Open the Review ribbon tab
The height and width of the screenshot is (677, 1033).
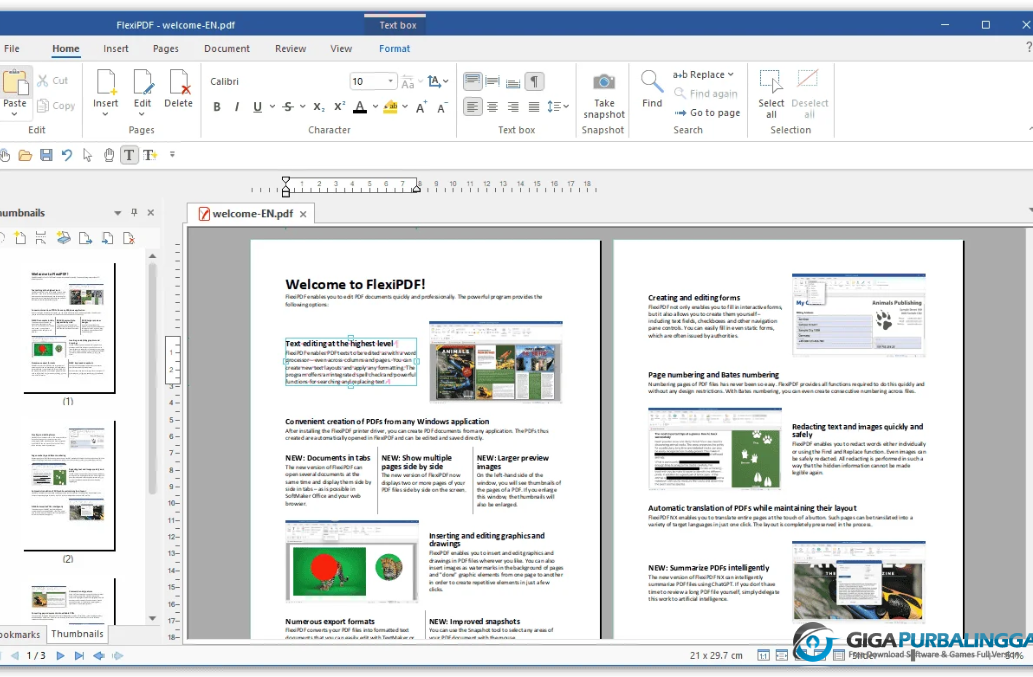(291, 48)
